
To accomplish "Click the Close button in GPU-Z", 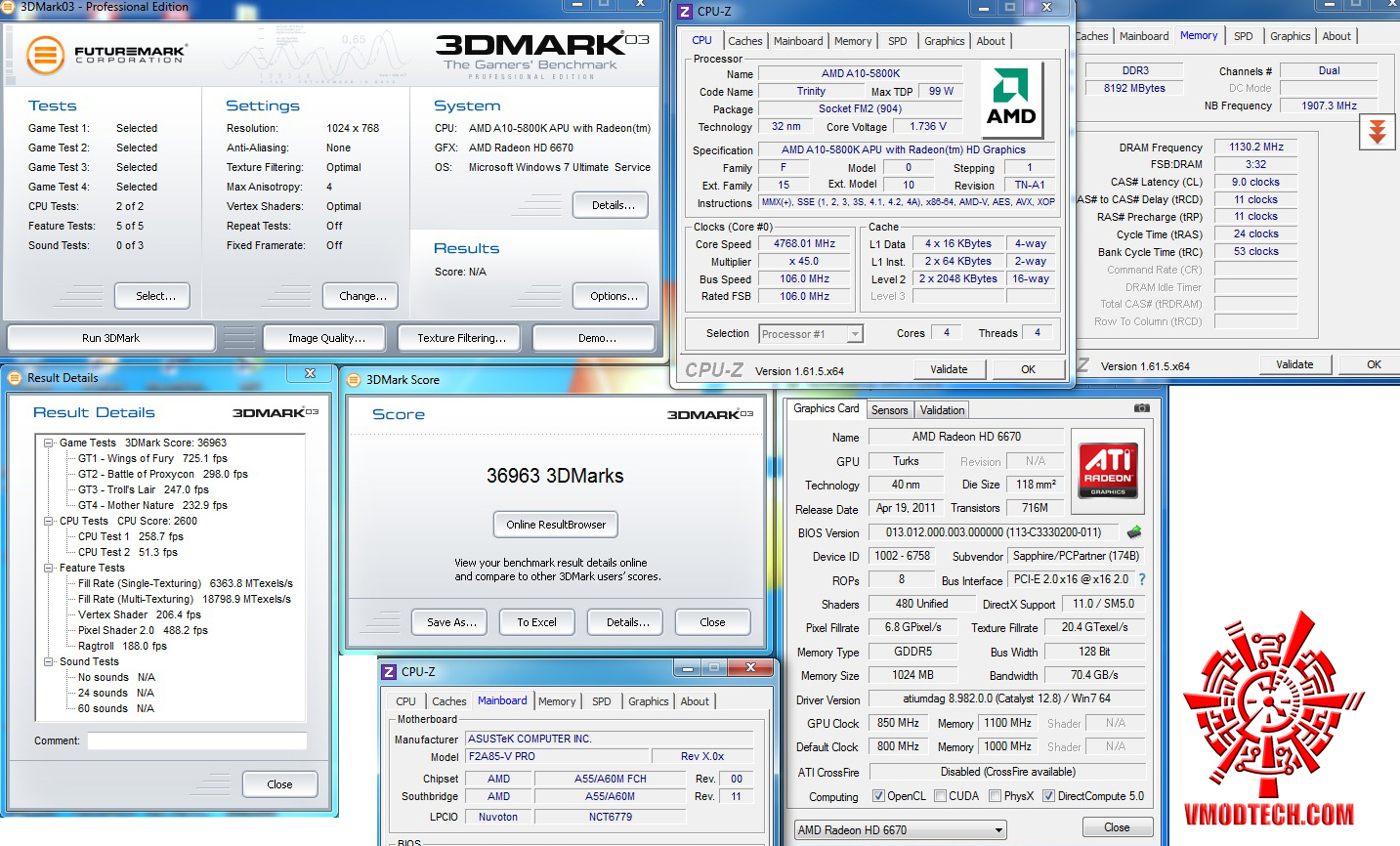I will click(x=1117, y=827).
